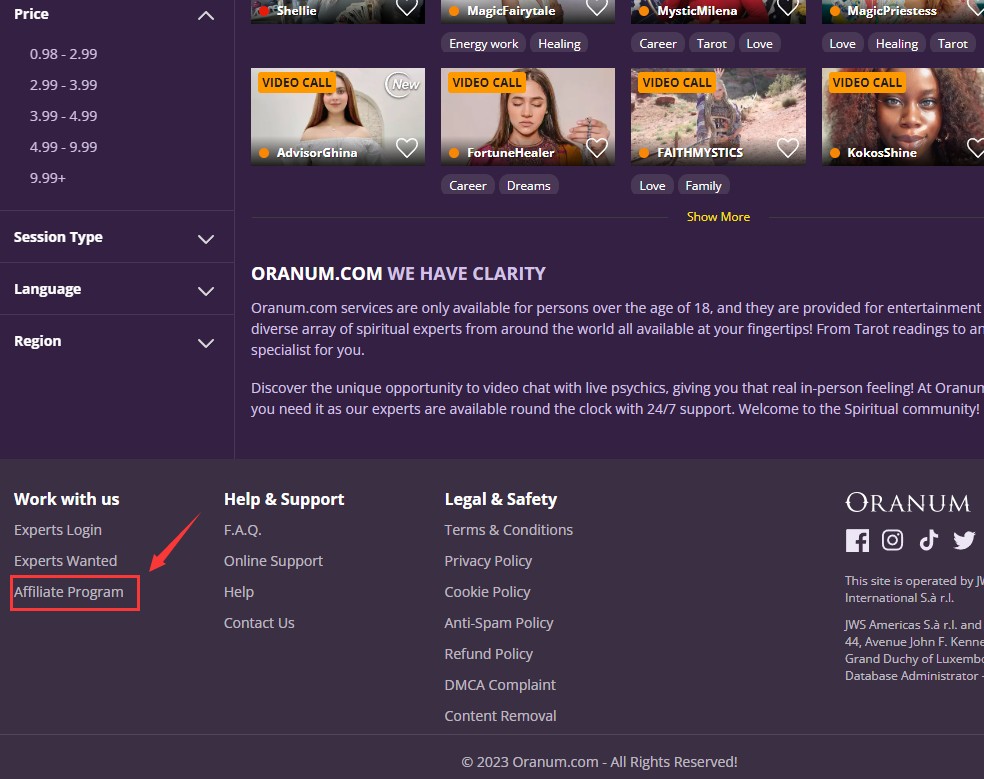Collapse the Price filter section
The width and height of the screenshot is (984, 779).
point(206,16)
